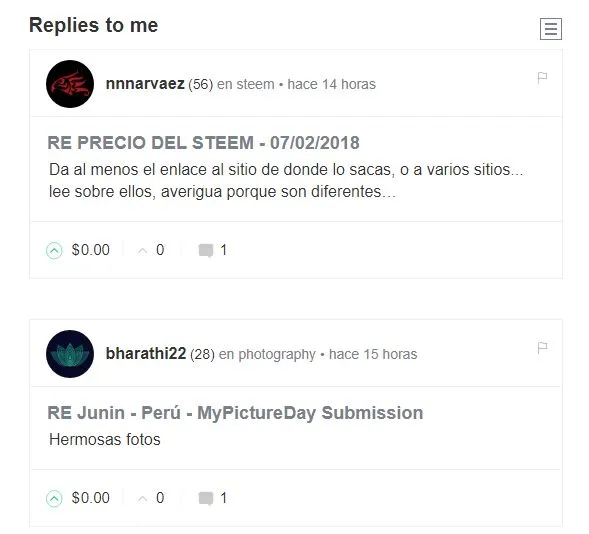The width and height of the screenshot is (589, 534).
Task: Open RE Junin - Perú MyPictureDay title
Action: pyautogui.click(x=235, y=413)
